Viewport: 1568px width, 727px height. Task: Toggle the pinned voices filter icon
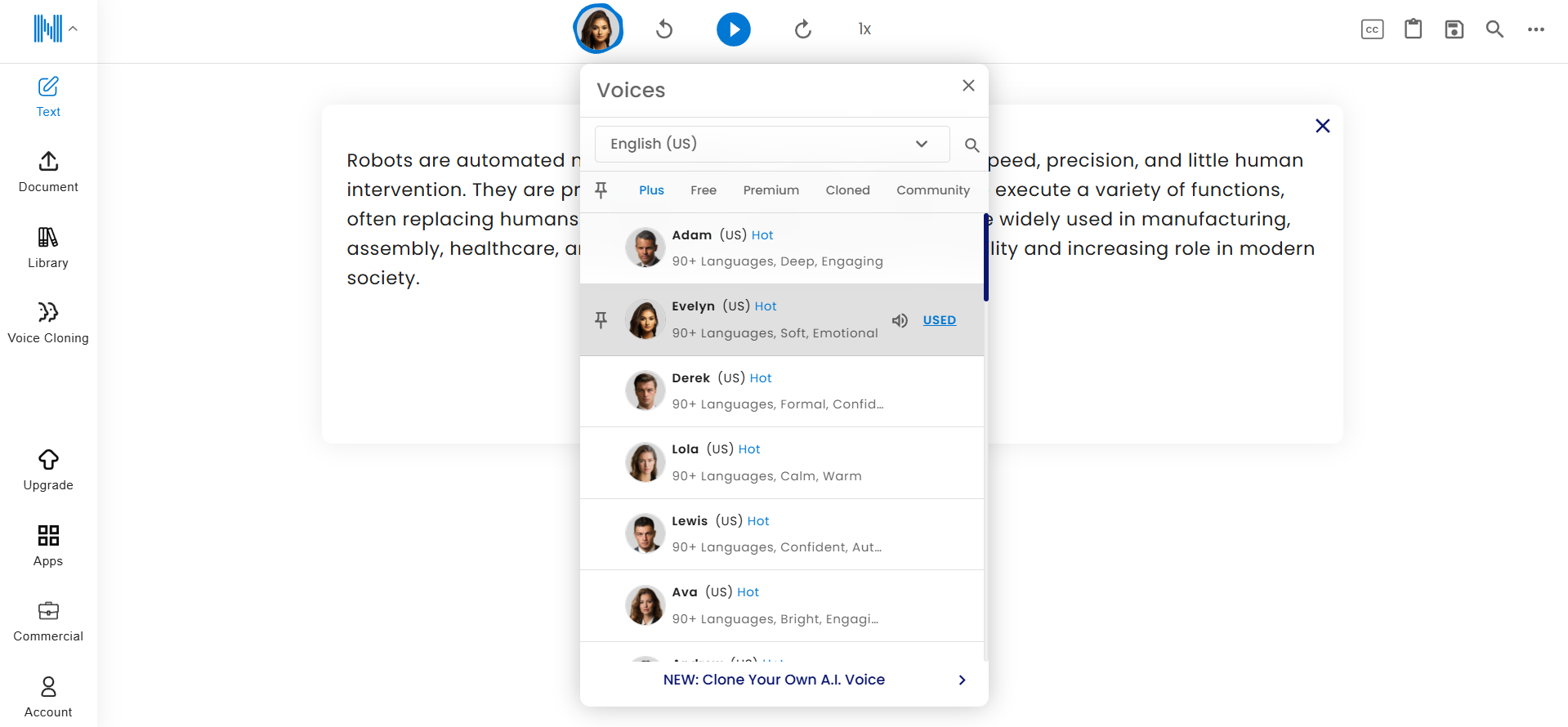pos(601,190)
